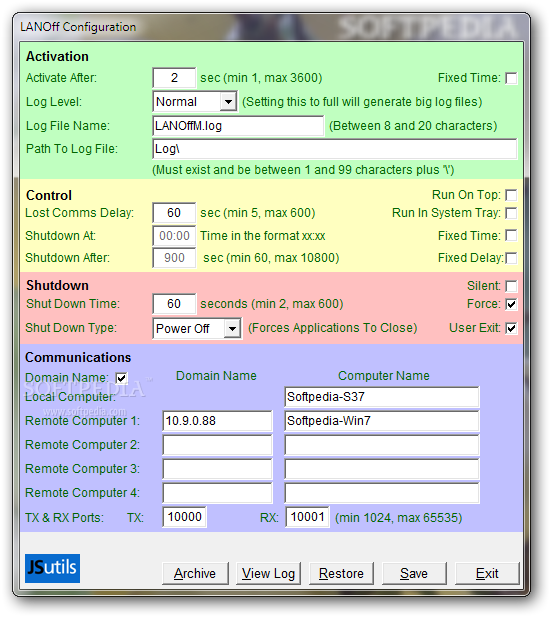The image size is (551, 617).
Task: Enable Run In System Tray
Action: [x=511, y=213]
